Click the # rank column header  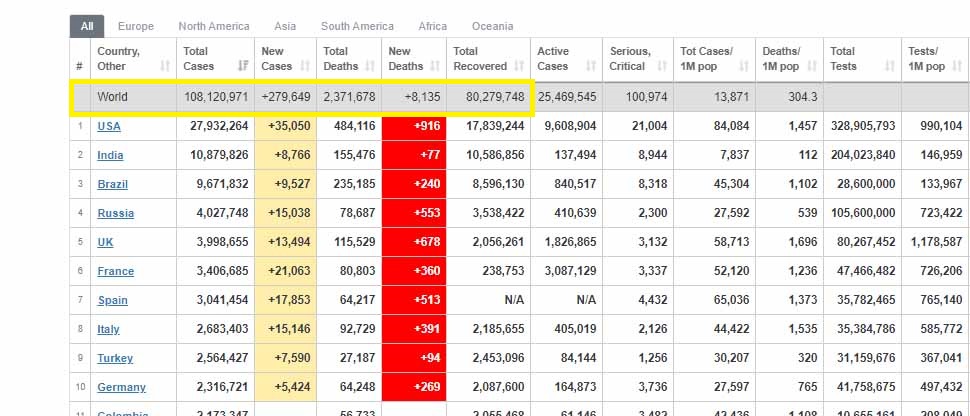coord(80,59)
